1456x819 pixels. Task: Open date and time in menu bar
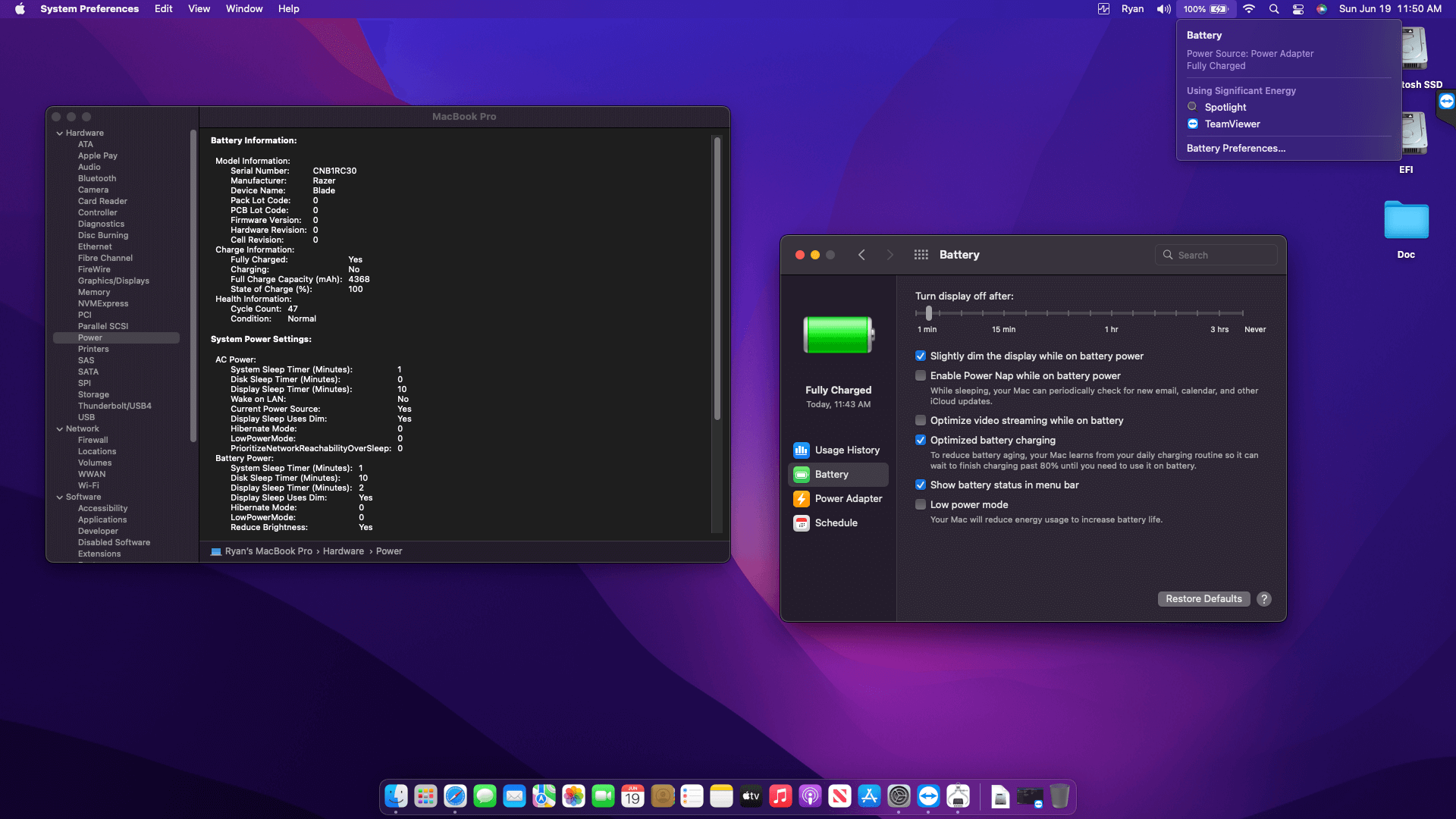pos(1390,9)
